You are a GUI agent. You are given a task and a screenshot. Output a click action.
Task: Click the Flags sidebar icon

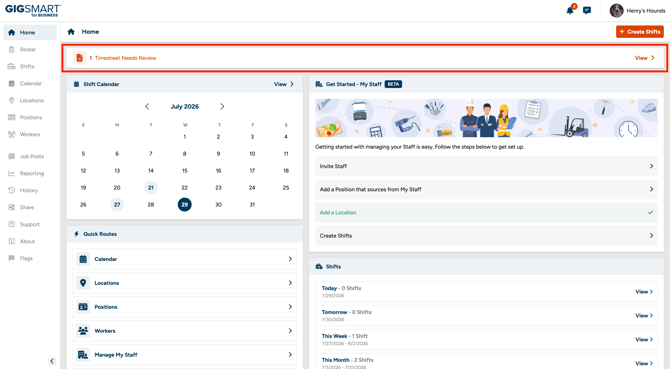click(12, 258)
